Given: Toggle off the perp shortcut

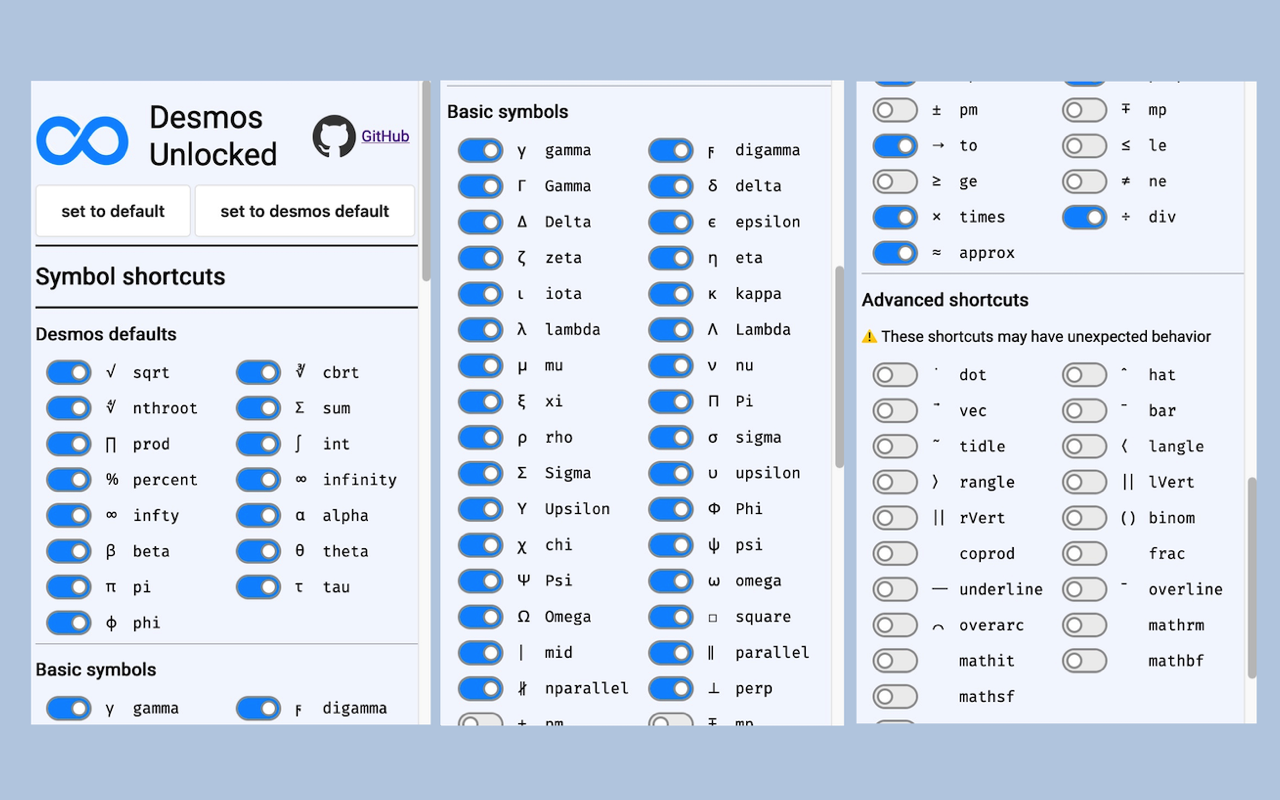Looking at the screenshot, I should (x=669, y=688).
